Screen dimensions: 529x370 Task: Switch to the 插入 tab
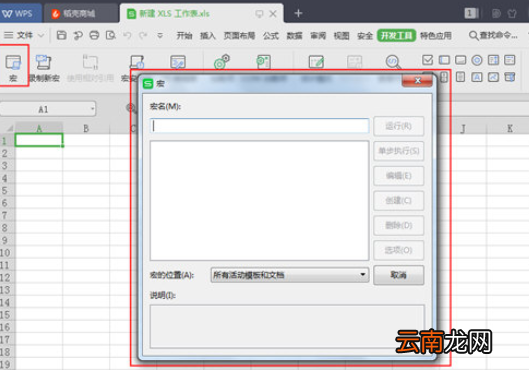tap(207, 35)
